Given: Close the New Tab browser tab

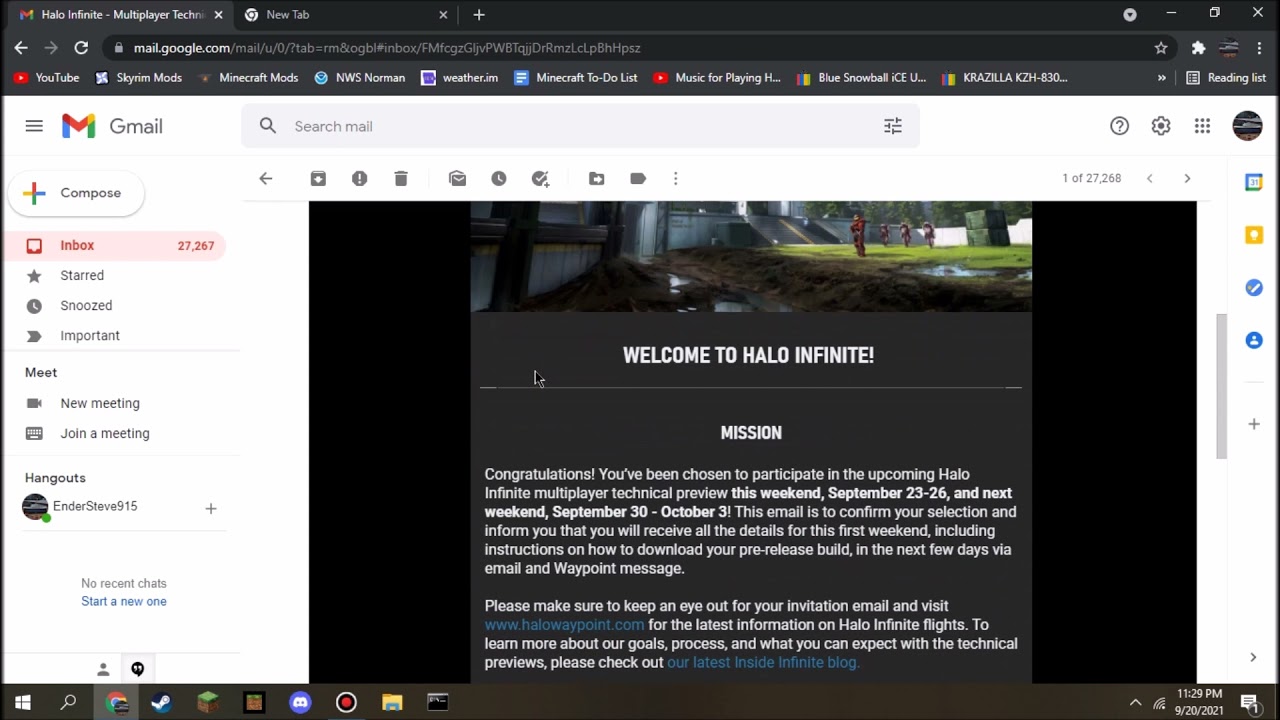Looking at the screenshot, I should coord(443,15).
